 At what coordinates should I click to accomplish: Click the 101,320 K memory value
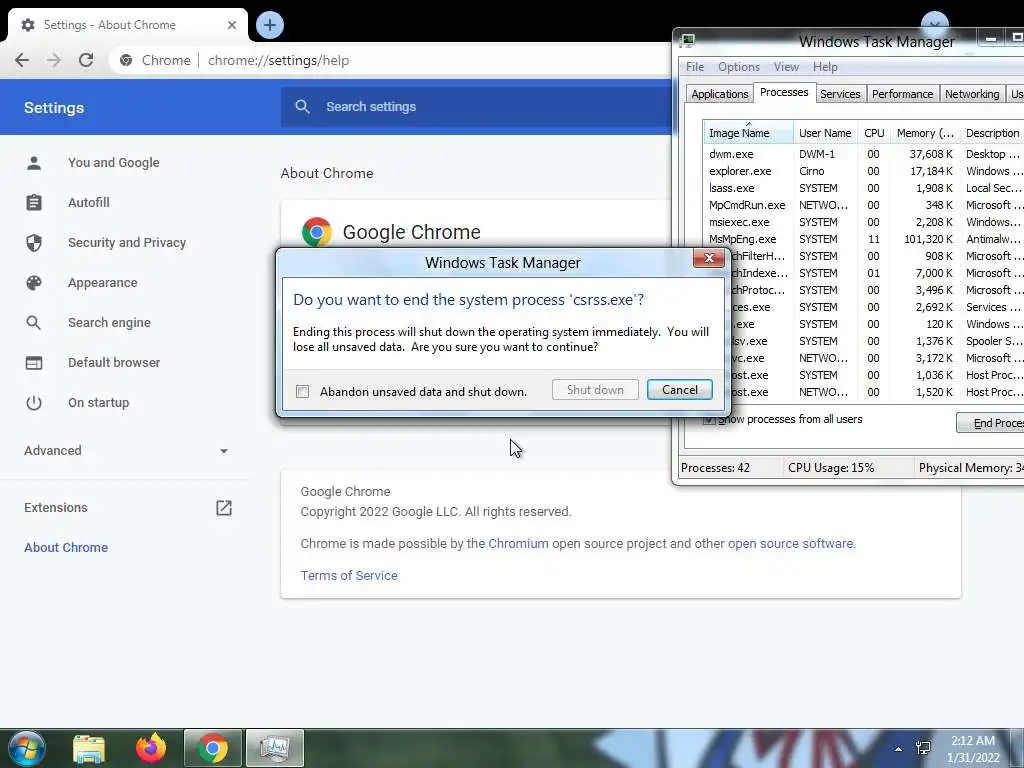pyautogui.click(x=928, y=239)
